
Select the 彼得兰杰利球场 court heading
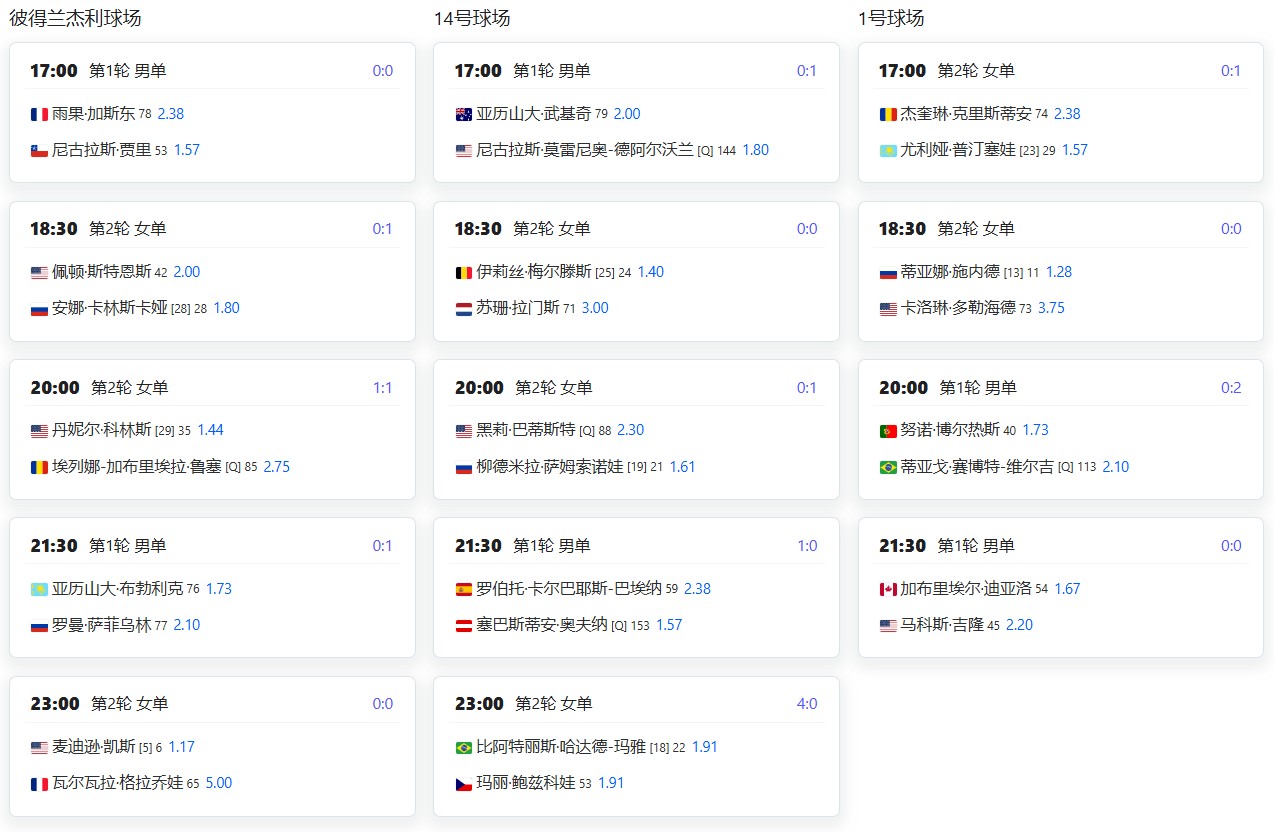click(75, 18)
